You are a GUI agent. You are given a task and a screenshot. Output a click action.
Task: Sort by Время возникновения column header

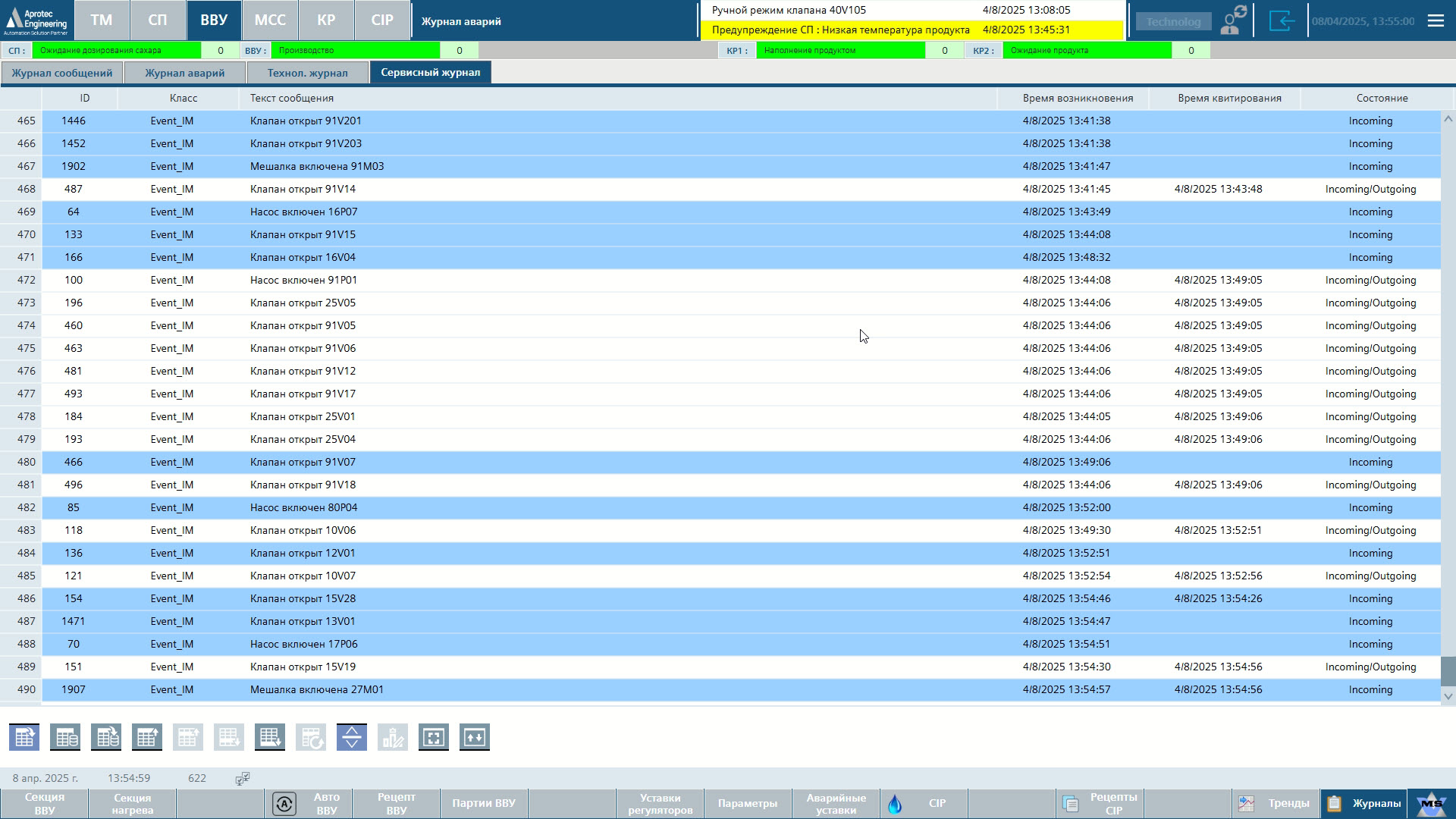(x=1078, y=99)
